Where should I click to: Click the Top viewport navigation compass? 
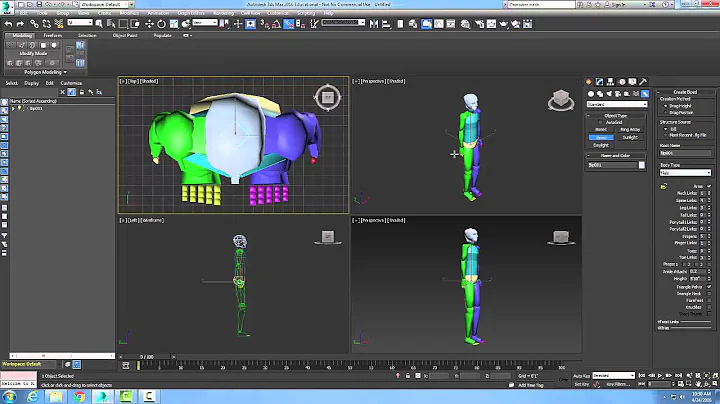327,97
